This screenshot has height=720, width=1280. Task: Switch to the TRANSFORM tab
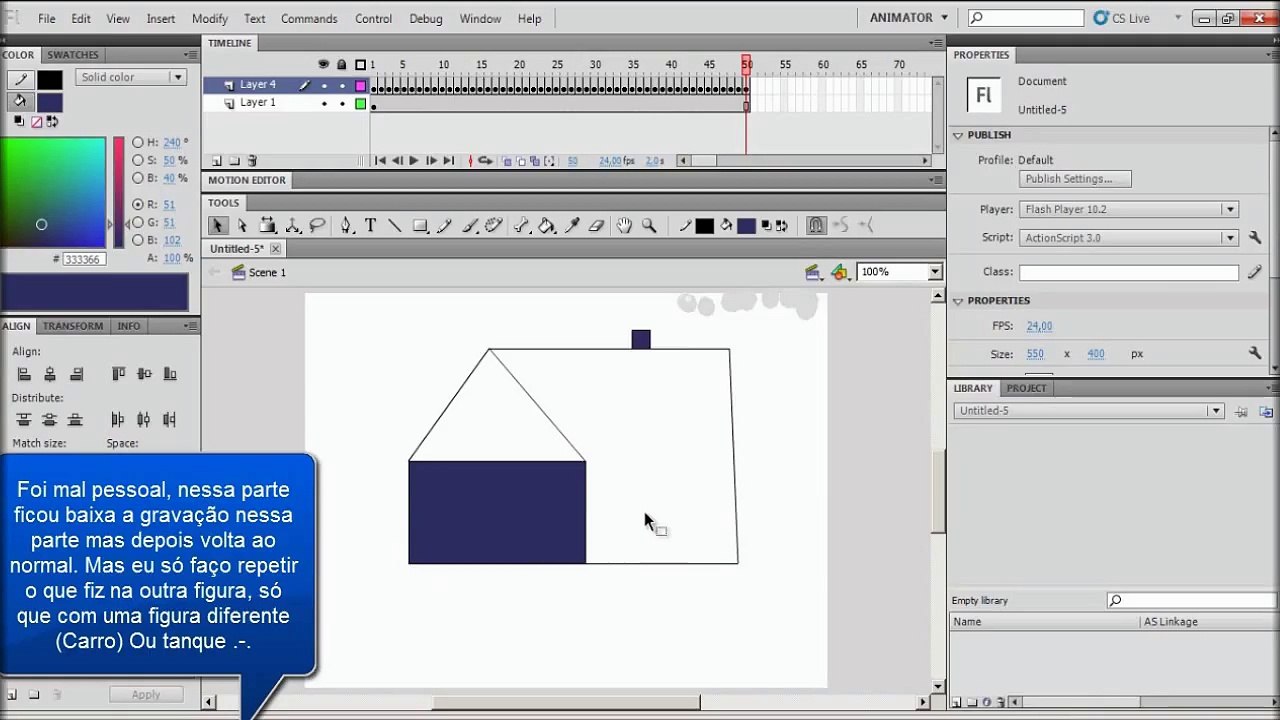[73, 326]
